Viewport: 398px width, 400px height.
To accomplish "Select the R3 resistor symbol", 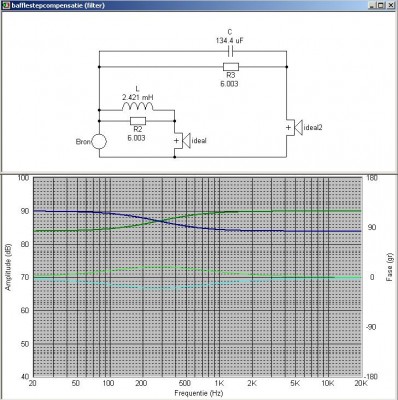I will [231, 67].
